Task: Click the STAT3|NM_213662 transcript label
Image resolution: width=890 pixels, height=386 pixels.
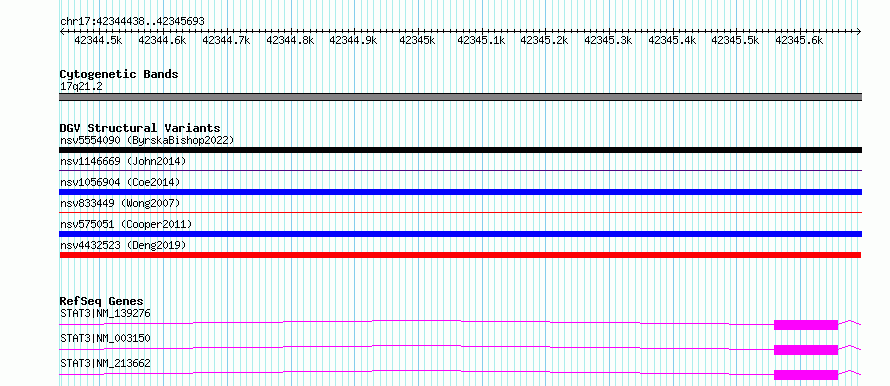Action: tap(105, 363)
